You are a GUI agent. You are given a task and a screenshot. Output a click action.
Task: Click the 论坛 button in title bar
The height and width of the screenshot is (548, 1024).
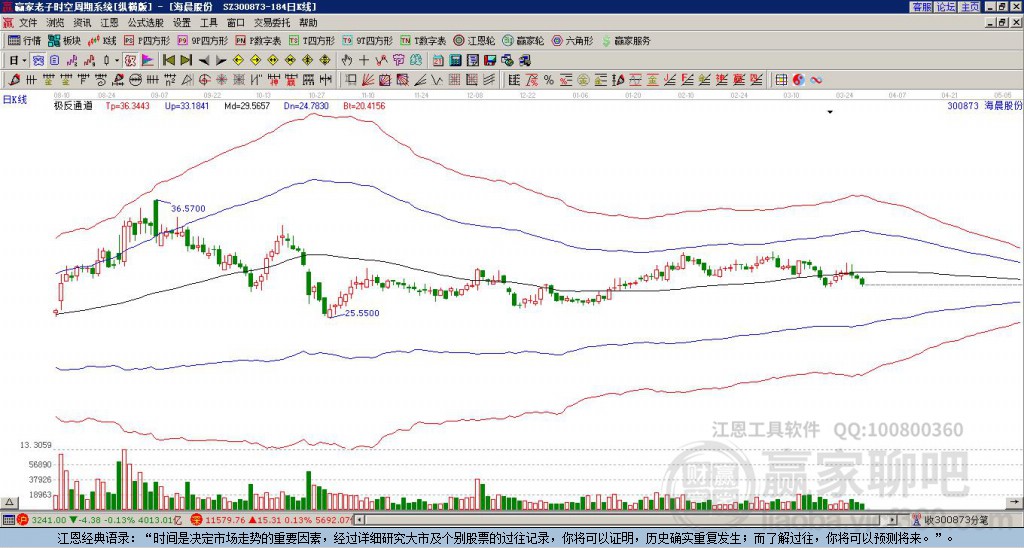[x=946, y=7]
